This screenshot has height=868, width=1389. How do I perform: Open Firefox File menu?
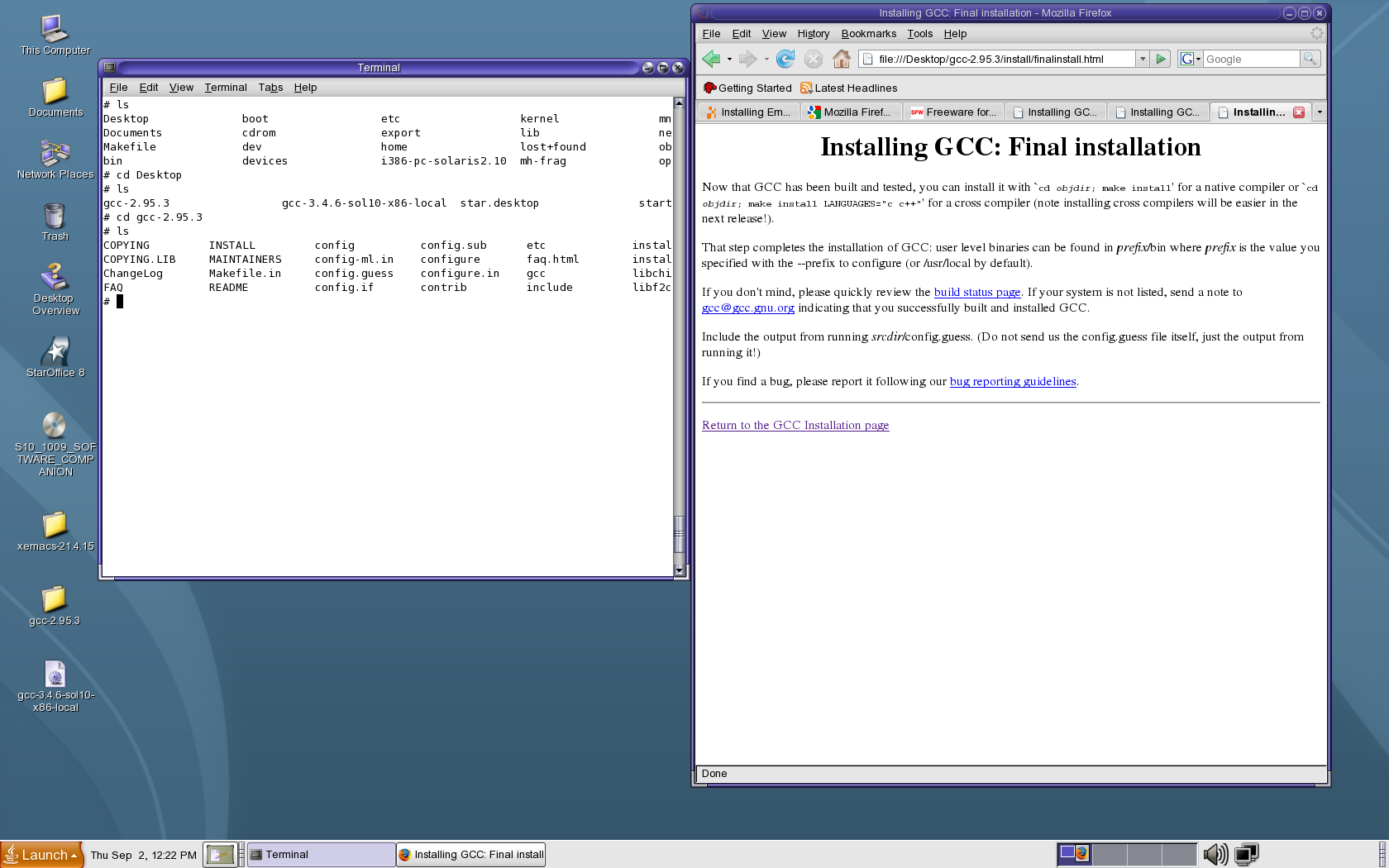point(711,34)
